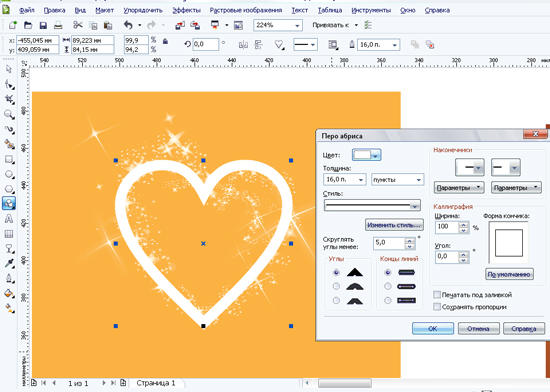Paste from clipboard
550x392 pixels.
tap(108, 25)
